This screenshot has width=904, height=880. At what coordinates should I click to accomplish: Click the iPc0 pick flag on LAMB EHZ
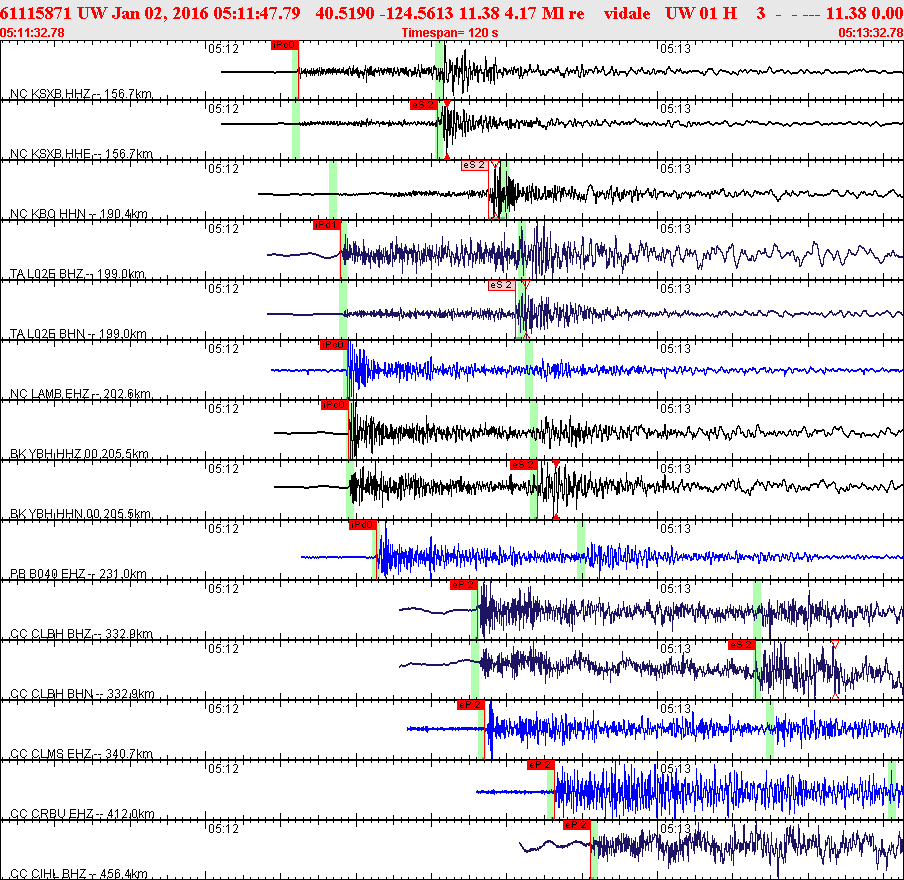[x=333, y=345]
